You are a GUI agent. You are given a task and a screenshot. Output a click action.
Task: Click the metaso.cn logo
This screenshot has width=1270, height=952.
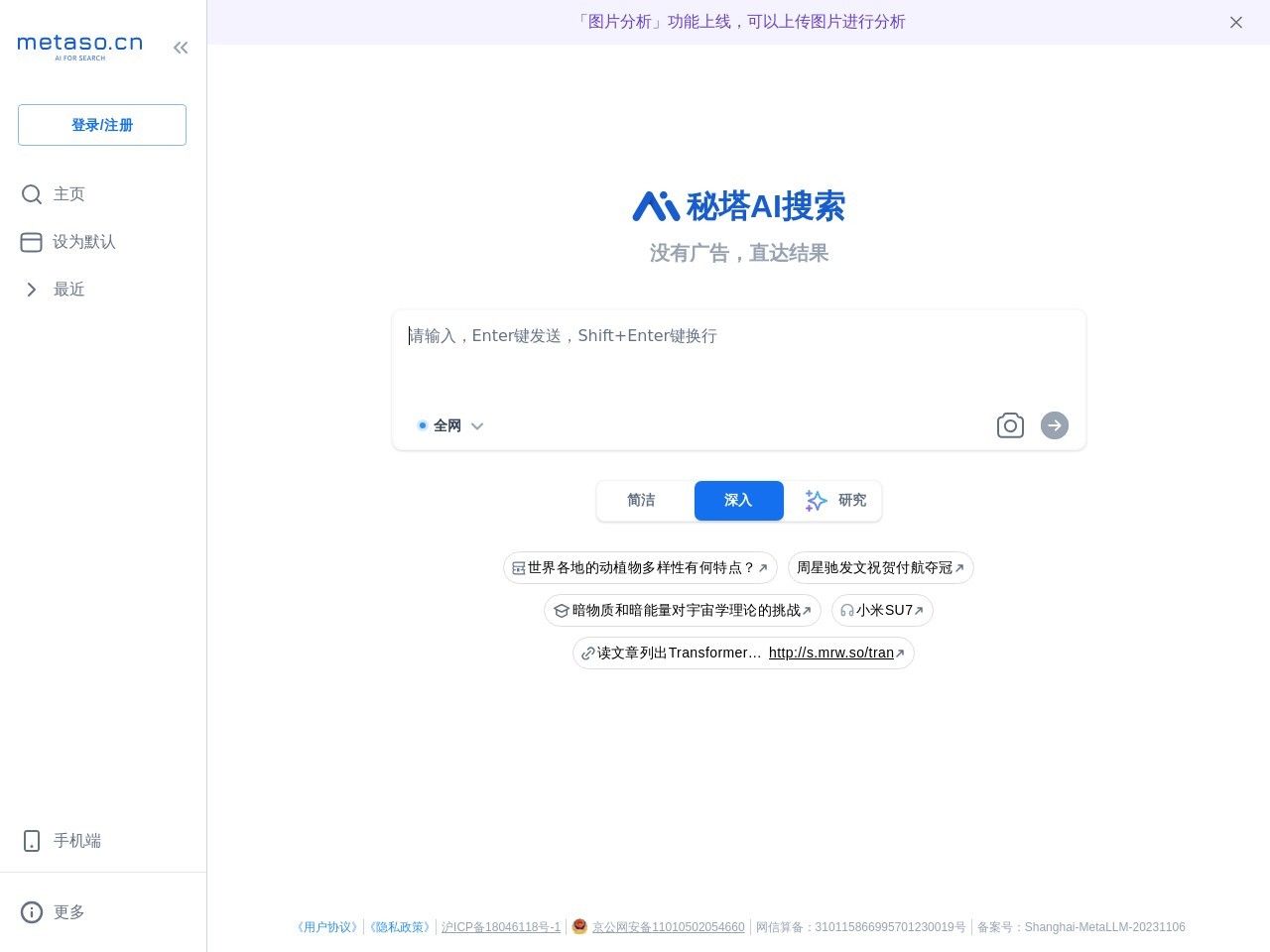tap(79, 47)
